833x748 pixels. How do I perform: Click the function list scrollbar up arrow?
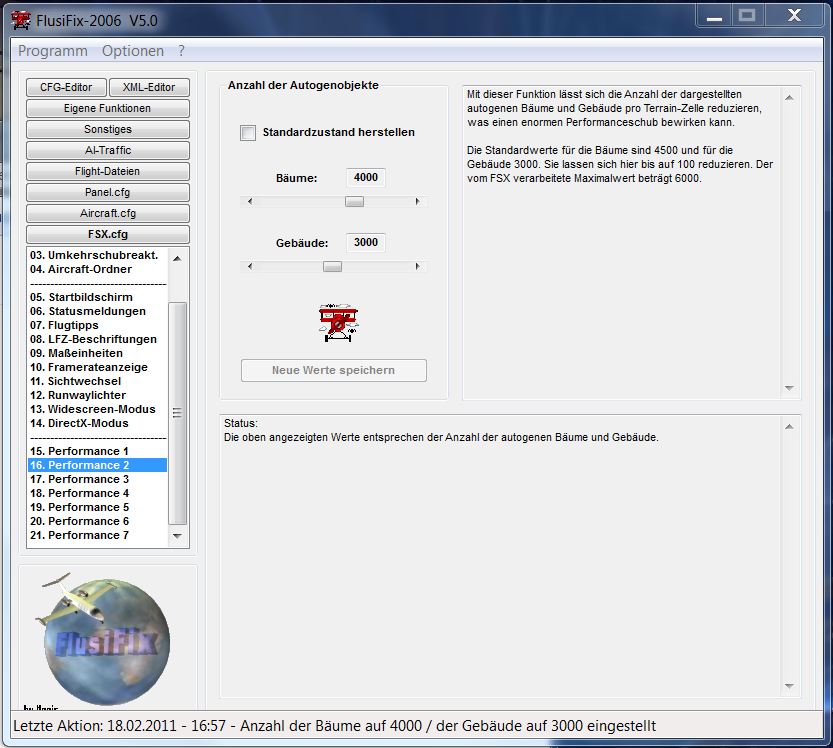point(177,258)
